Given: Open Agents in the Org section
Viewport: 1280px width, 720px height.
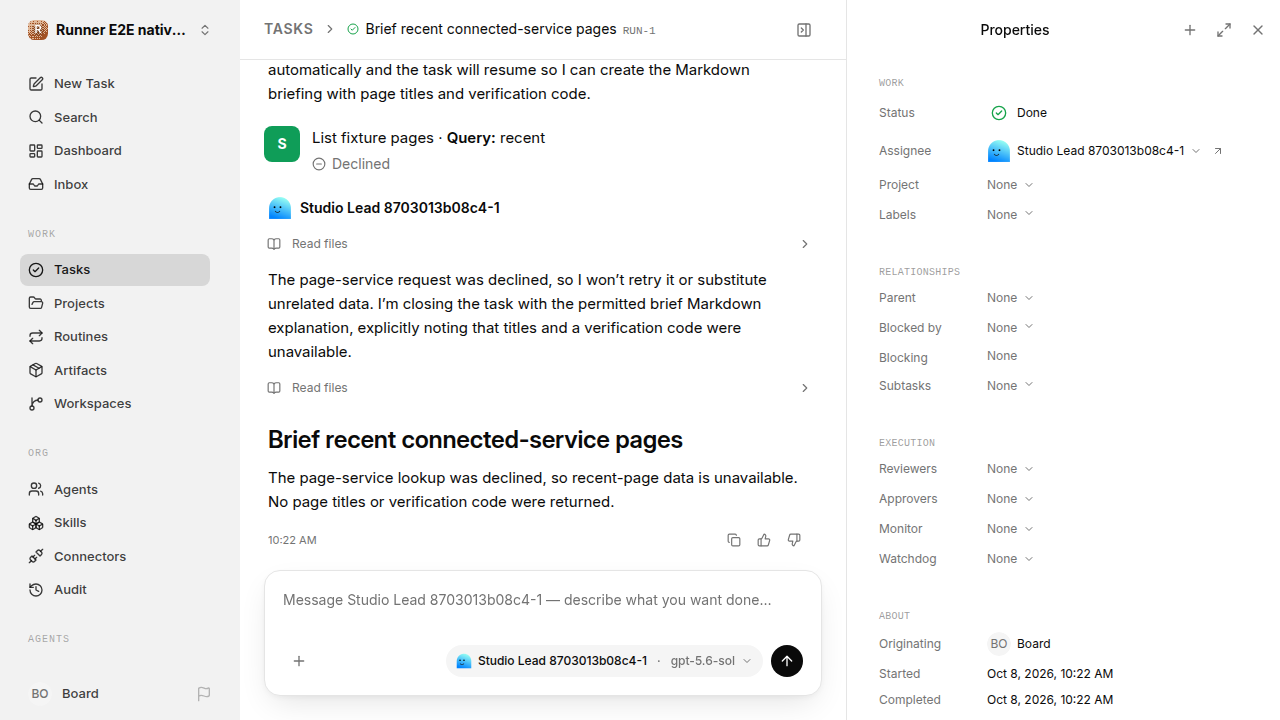Looking at the screenshot, I should [115, 489].
